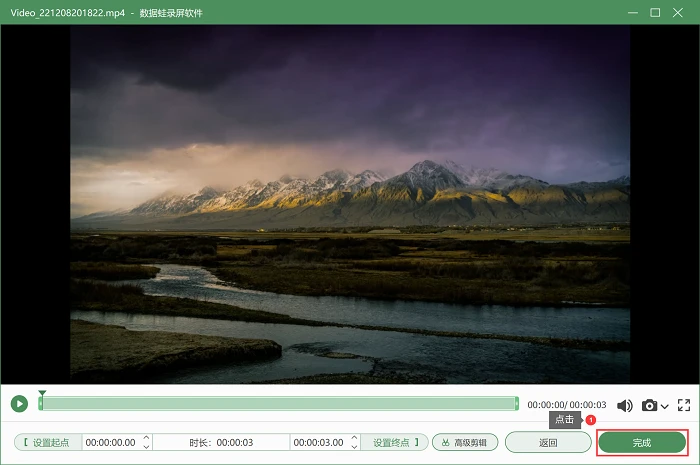Click the 返回 button
This screenshot has width=700, height=465.
[x=548, y=442]
